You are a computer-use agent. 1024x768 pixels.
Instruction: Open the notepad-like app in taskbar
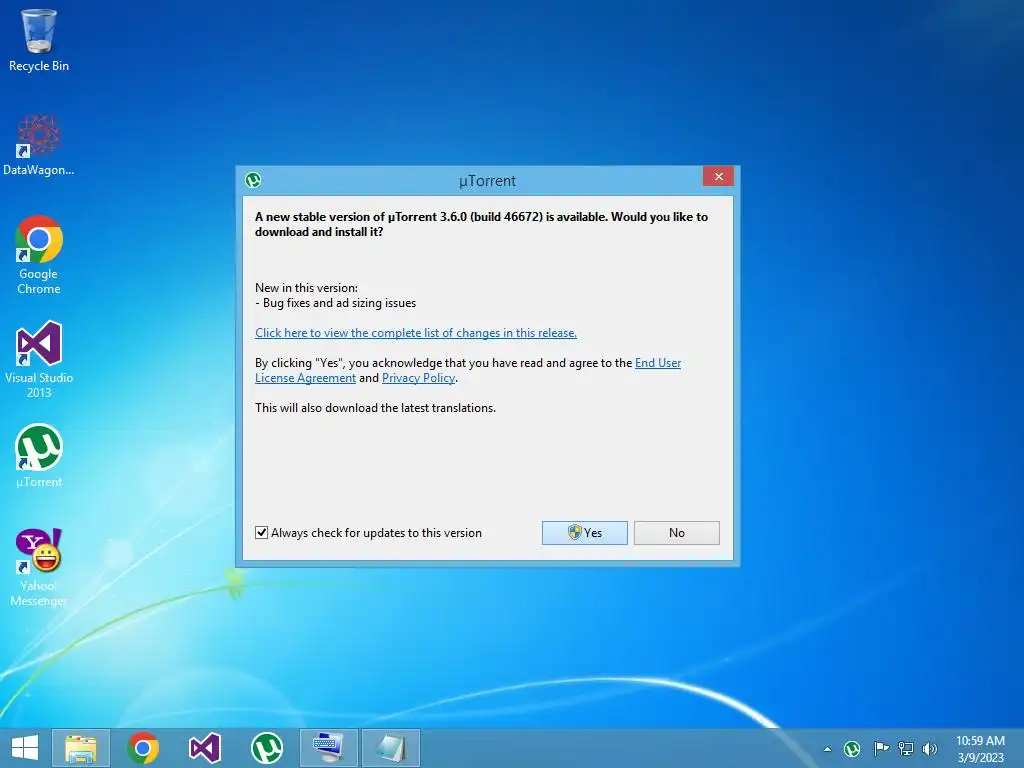coord(391,748)
